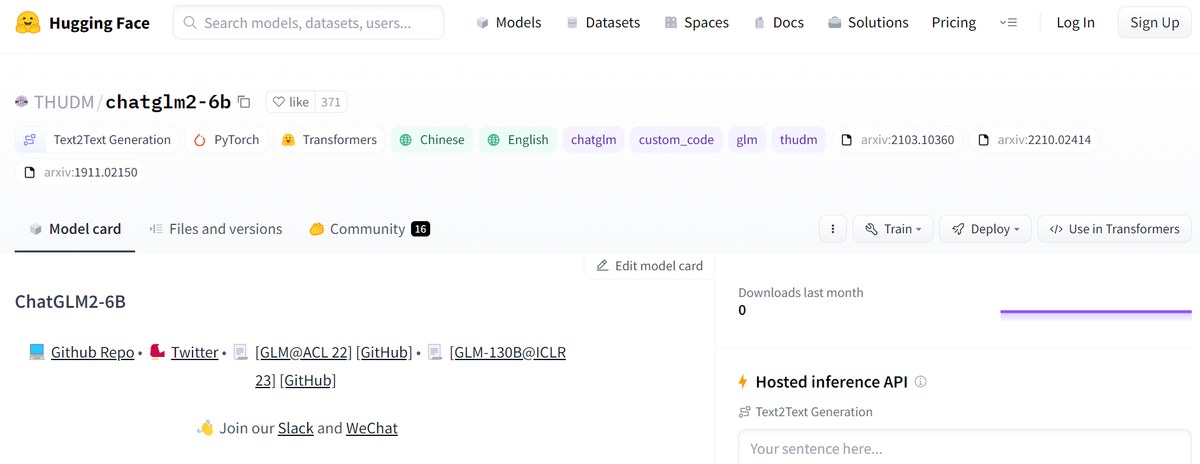Filter by PyTorch tag

tap(226, 140)
